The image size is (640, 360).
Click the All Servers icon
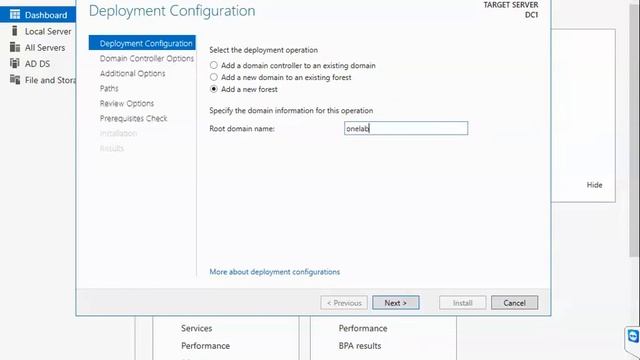15,47
